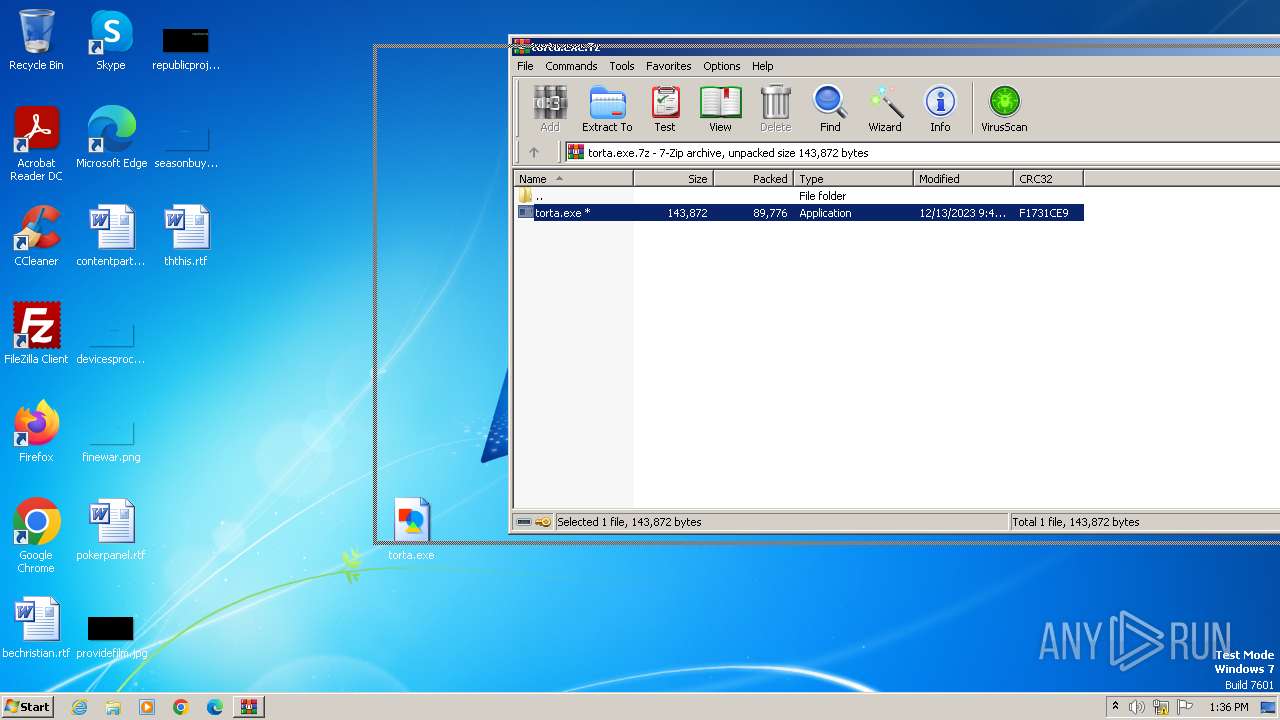This screenshot has height=720, width=1280.
Task: Open Skype desktop shortcut
Action: pos(110,40)
